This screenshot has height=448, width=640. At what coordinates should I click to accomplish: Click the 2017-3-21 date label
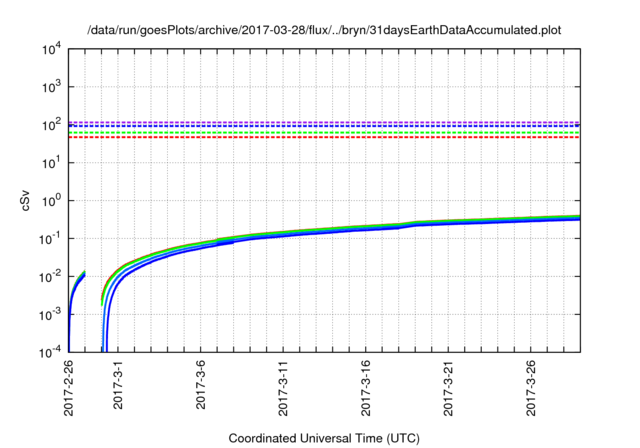(x=448, y=388)
